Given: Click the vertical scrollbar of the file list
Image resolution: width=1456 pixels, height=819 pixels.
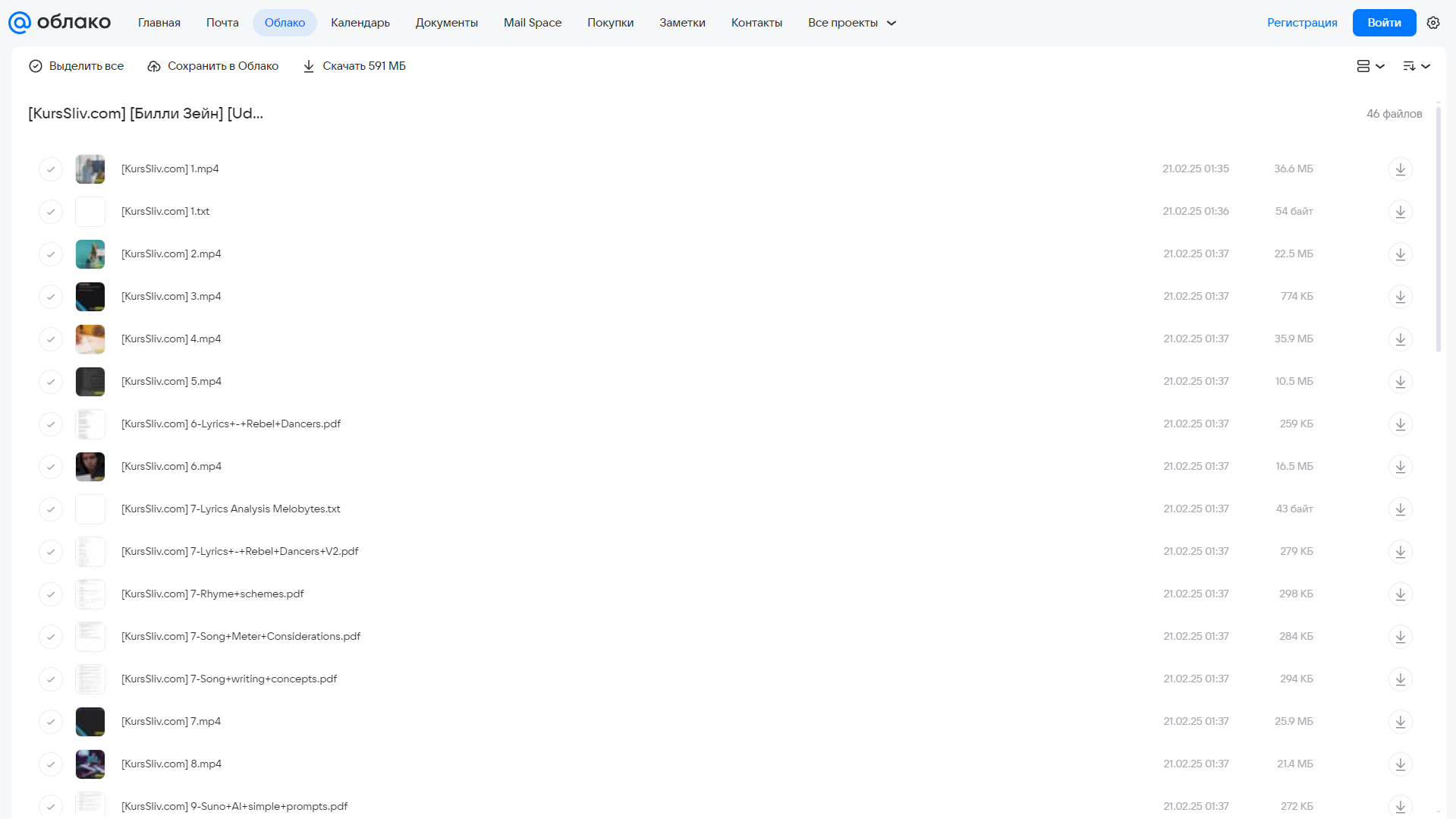Looking at the screenshot, I should tap(1438, 228).
